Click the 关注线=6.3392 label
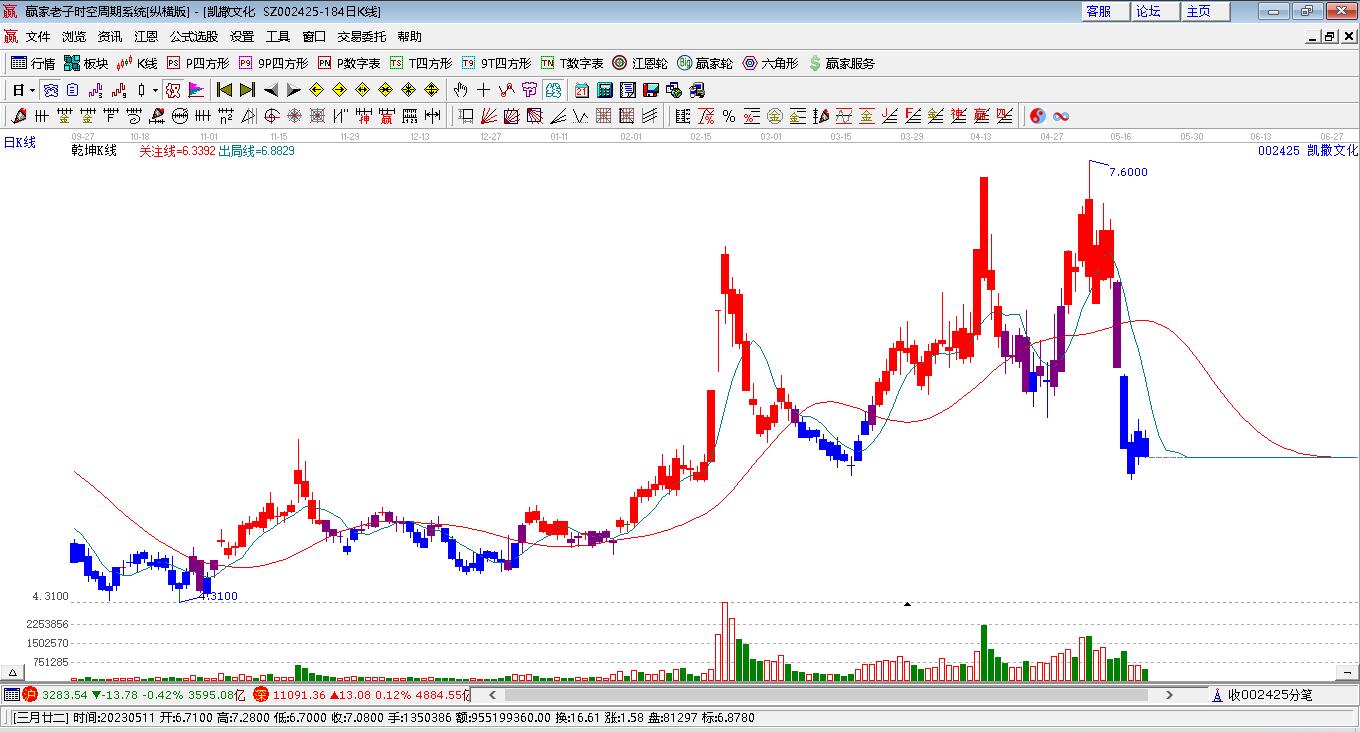This screenshot has height=732, width=1360. tap(177, 151)
